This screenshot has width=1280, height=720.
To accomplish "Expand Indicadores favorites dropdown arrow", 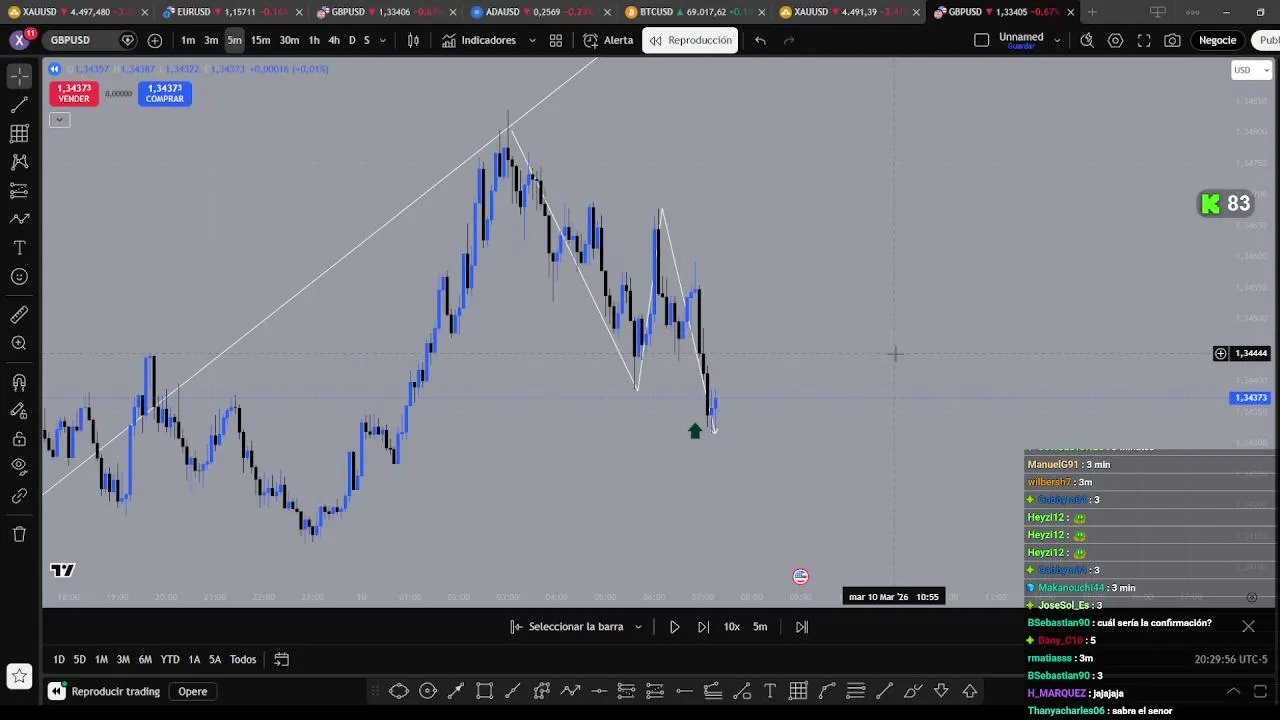I will coord(531,41).
